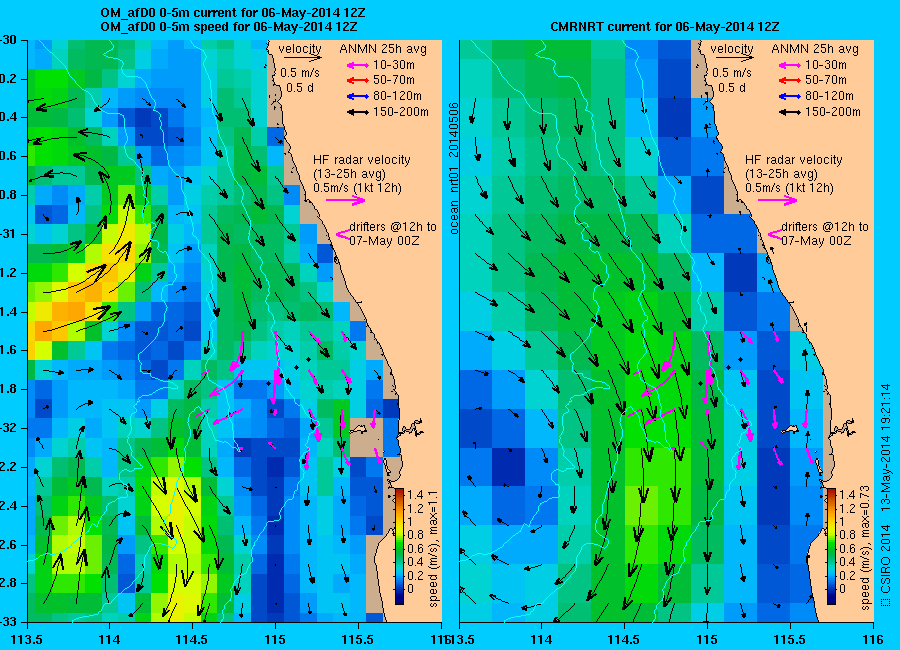Click the HF radar magenta arrow in left panel
This screenshot has width=900, height=650.
346,200
